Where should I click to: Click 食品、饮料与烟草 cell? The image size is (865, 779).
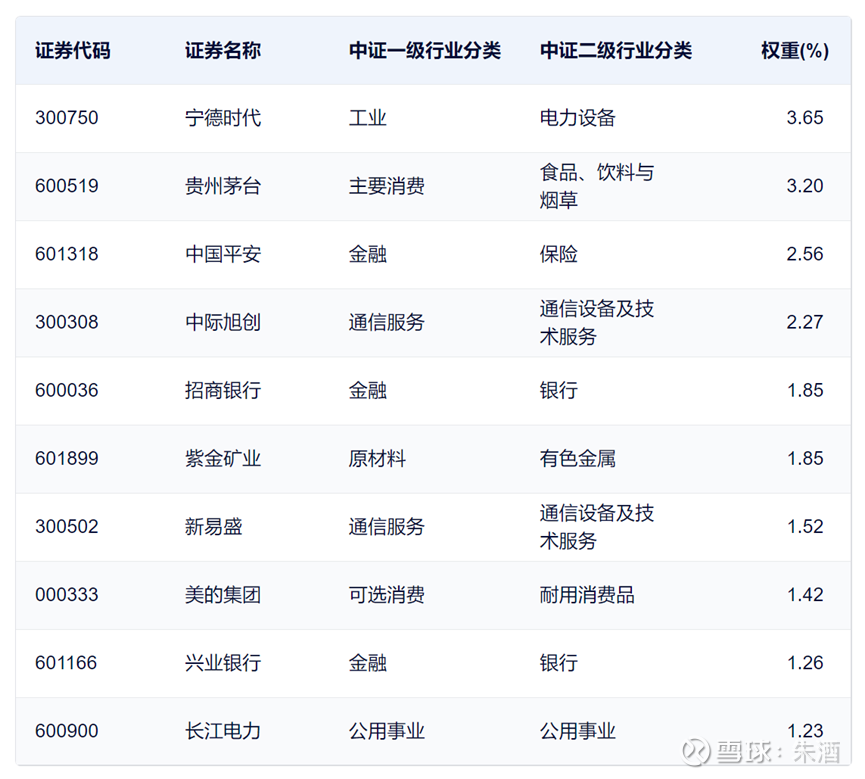(597, 186)
